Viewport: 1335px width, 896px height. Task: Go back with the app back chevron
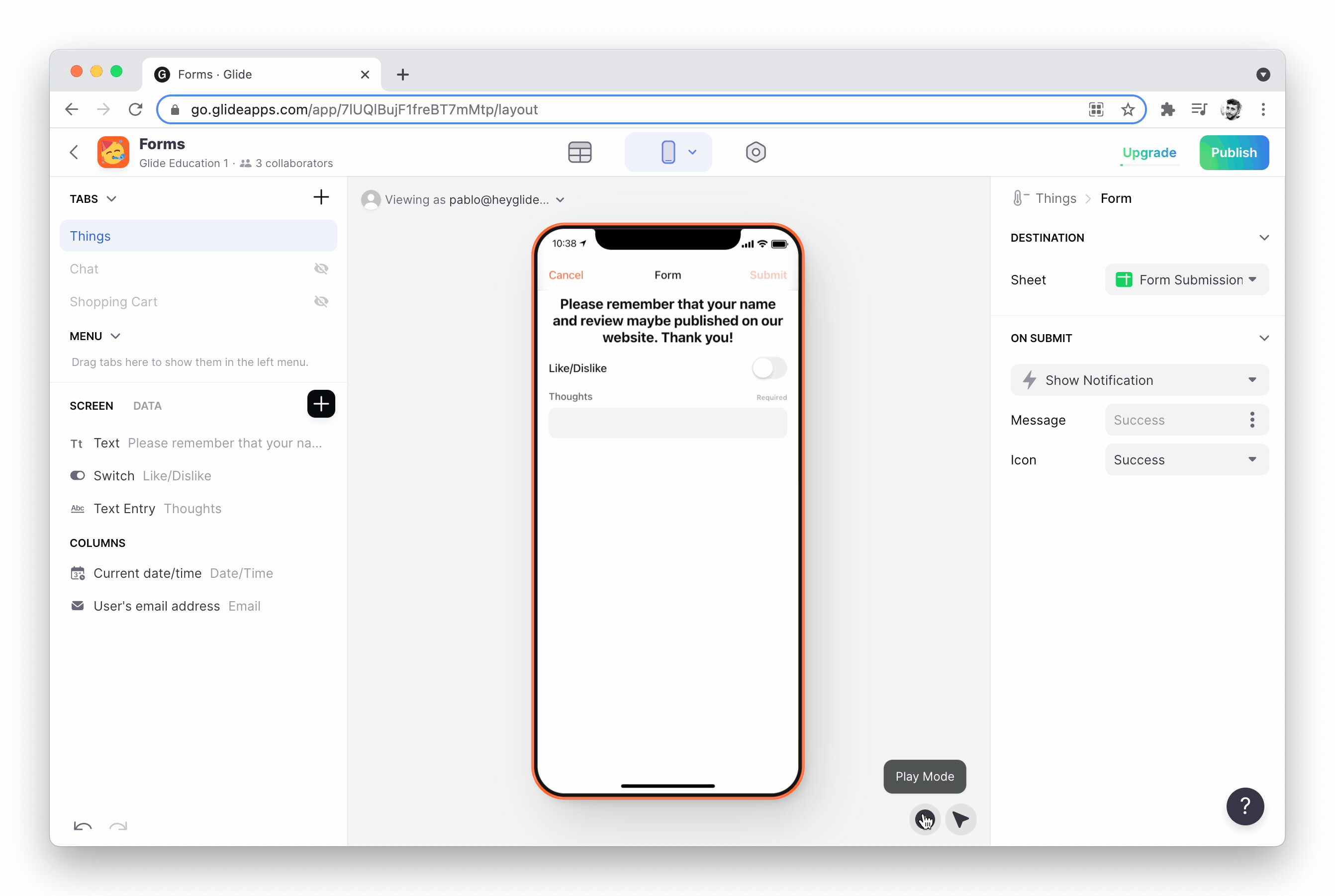pos(74,153)
